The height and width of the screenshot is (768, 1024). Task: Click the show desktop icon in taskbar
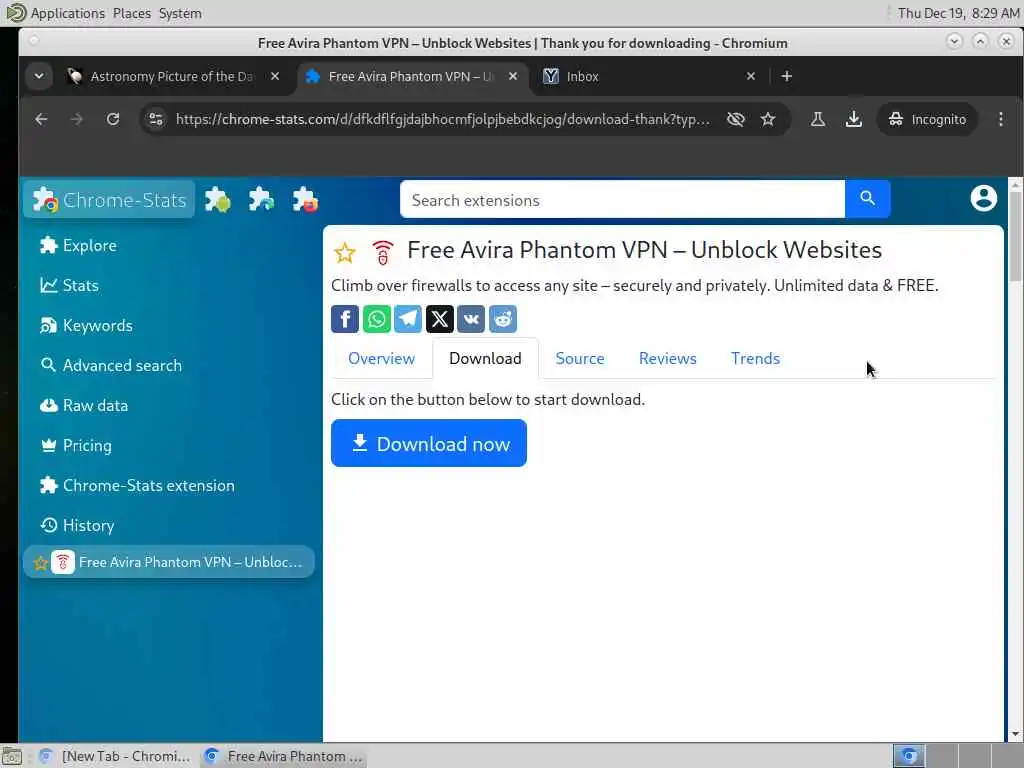(12, 756)
